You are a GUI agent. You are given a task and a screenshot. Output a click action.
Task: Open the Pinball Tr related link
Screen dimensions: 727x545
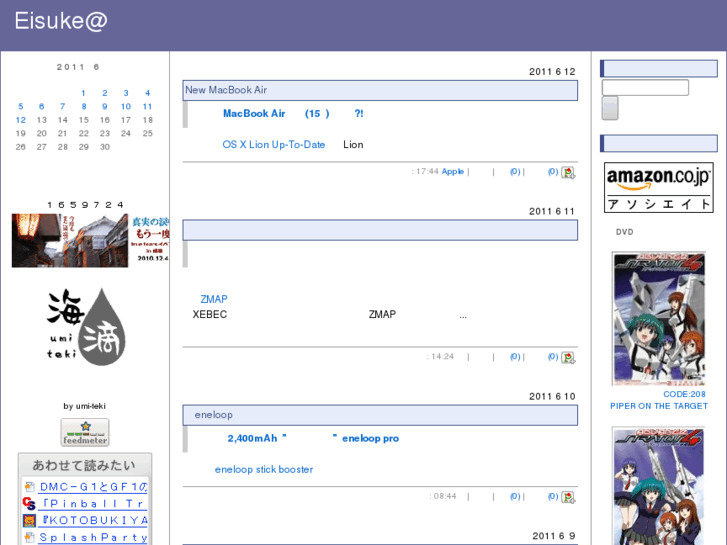click(93, 504)
